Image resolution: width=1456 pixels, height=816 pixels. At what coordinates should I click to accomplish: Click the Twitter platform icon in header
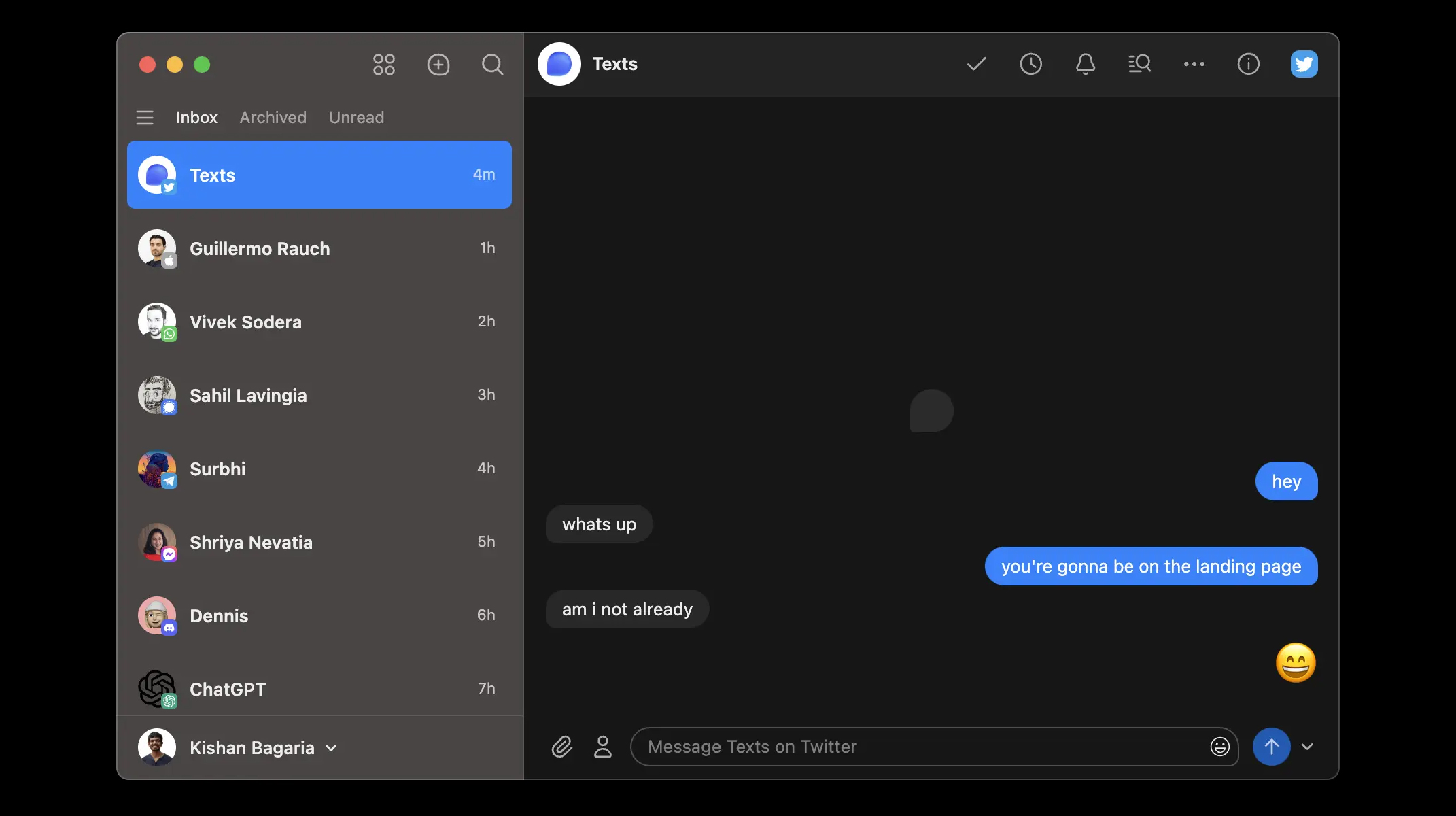pos(1304,64)
